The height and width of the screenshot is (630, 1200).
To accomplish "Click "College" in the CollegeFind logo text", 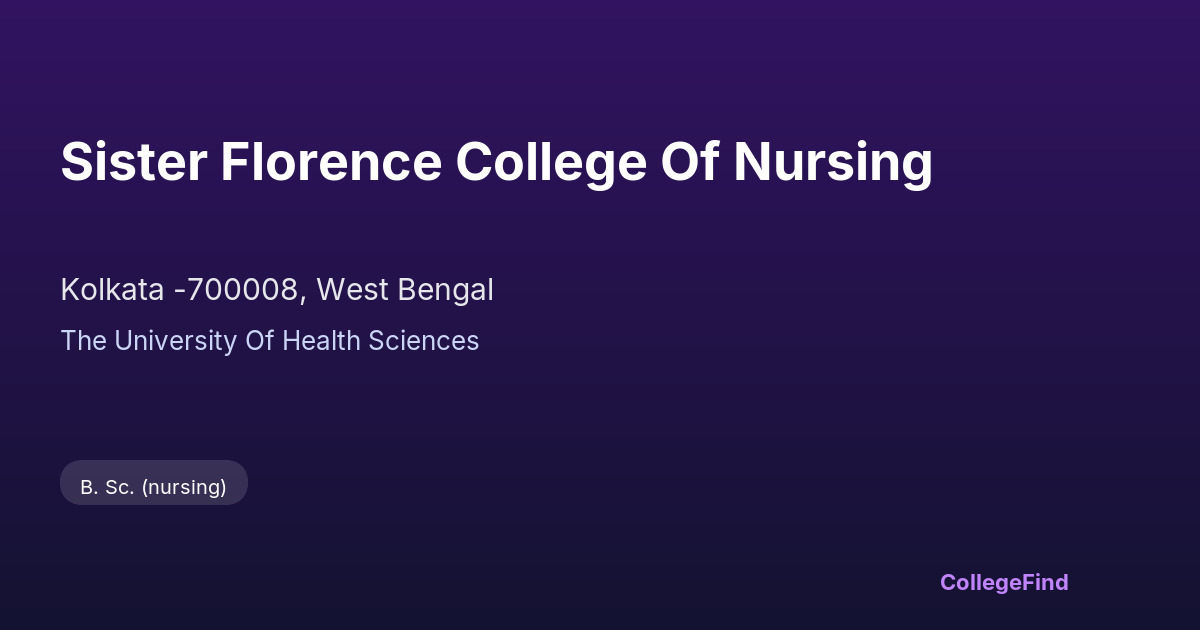I will tap(980, 582).
